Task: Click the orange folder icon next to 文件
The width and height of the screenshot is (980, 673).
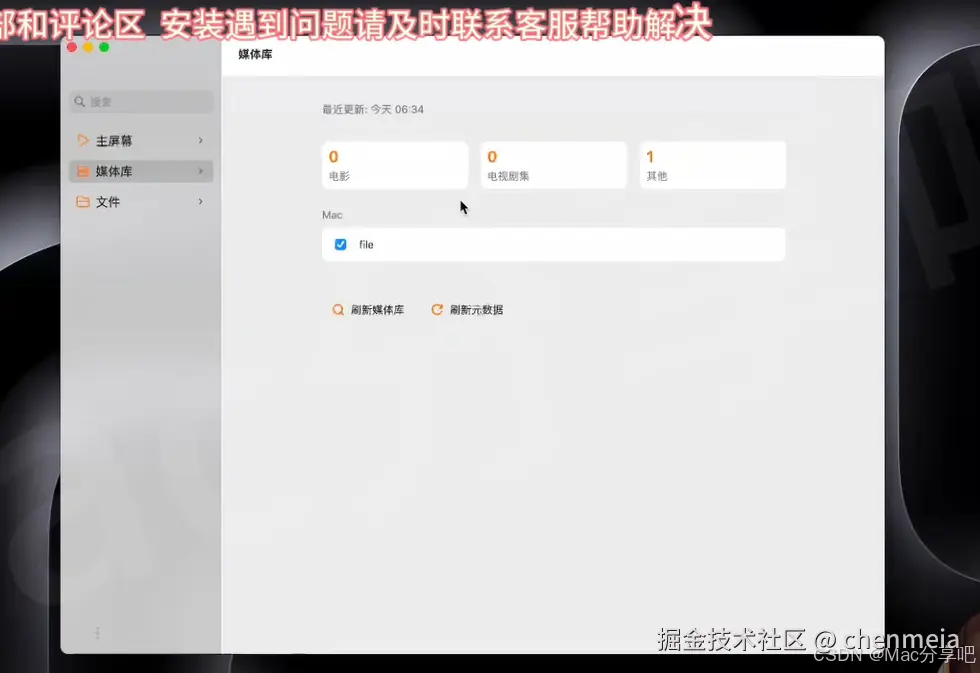Action: pyautogui.click(x=85, y=201)
